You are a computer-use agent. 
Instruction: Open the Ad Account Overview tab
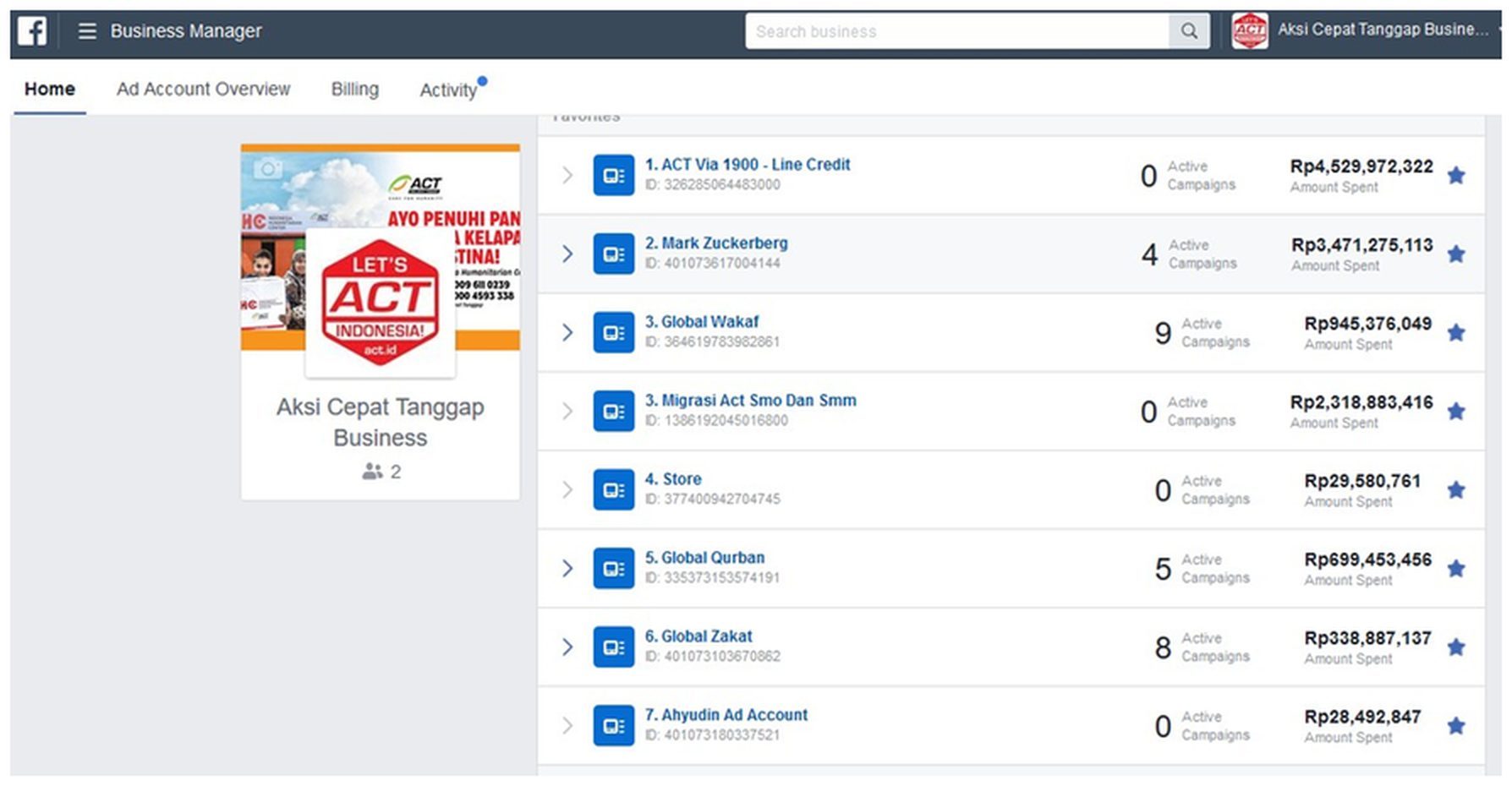tap(203, 89)
